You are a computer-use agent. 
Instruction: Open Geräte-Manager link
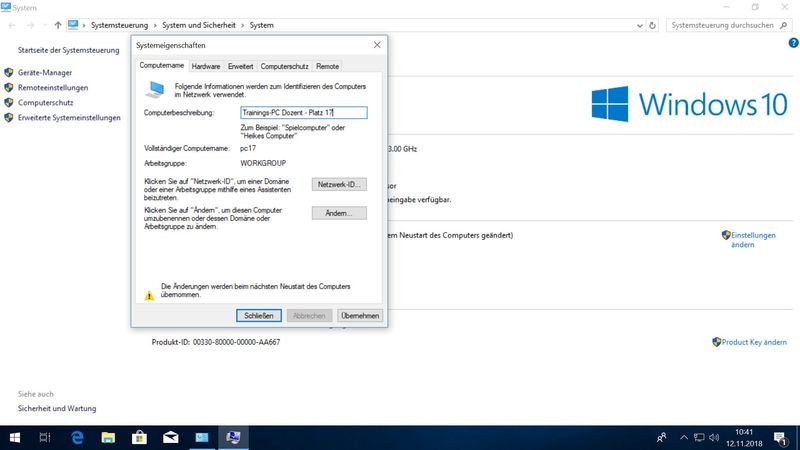tap(45, 72)
